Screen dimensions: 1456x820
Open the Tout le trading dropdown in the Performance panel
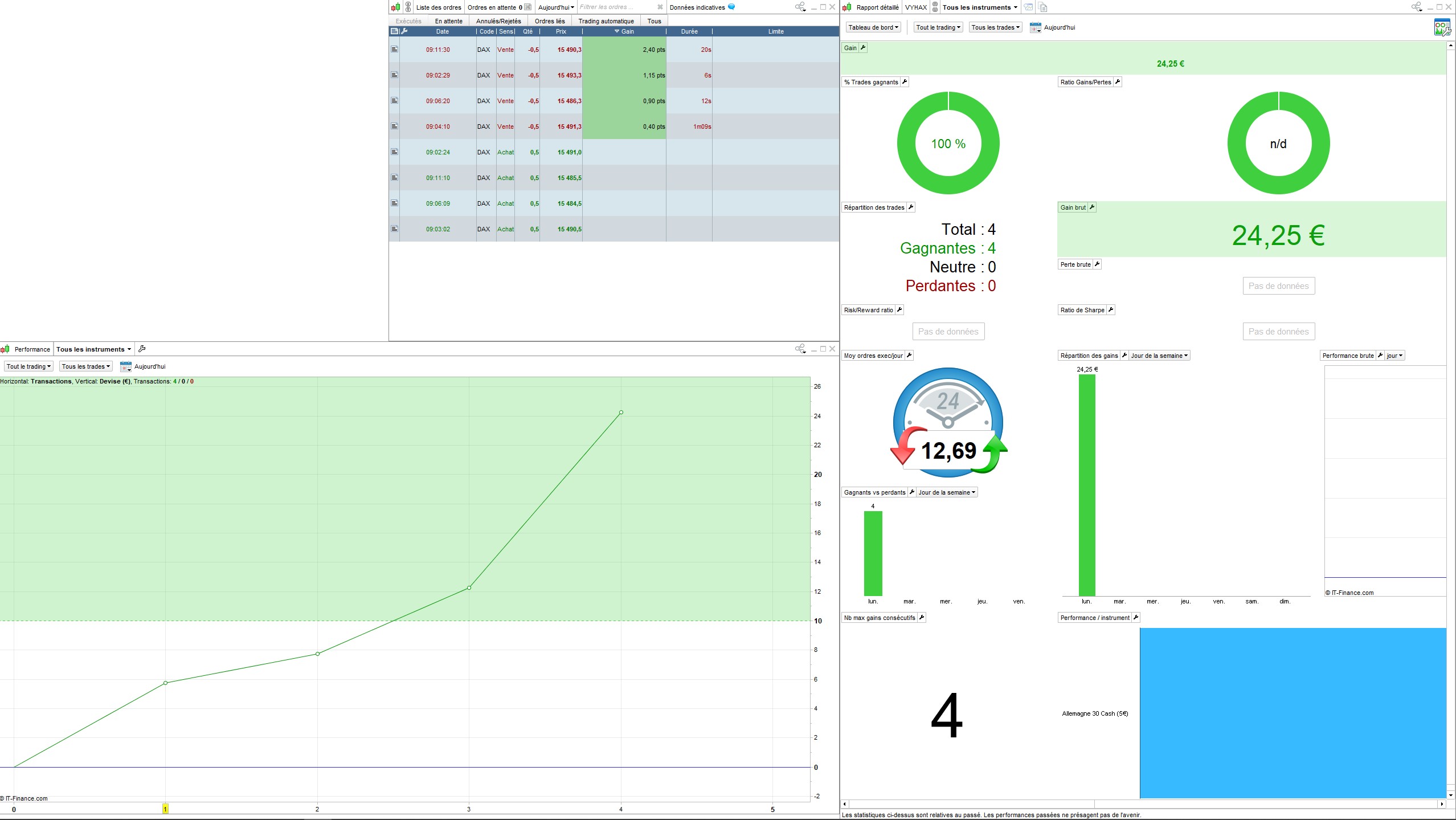(x=28, y=366)
